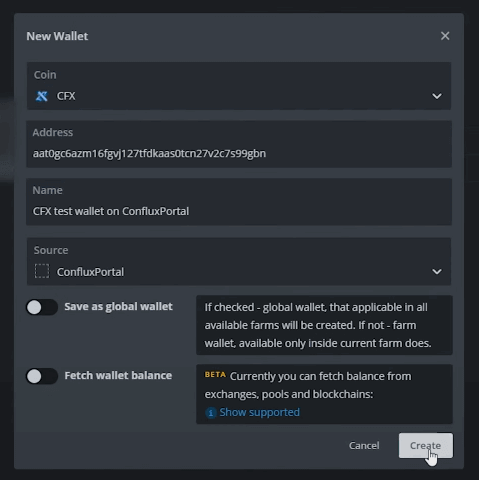The width and height of the screenshot is (479, 480).
Task: Open the Source dropdown showing ConfluxPortal
Action: (x=239, y=261)
